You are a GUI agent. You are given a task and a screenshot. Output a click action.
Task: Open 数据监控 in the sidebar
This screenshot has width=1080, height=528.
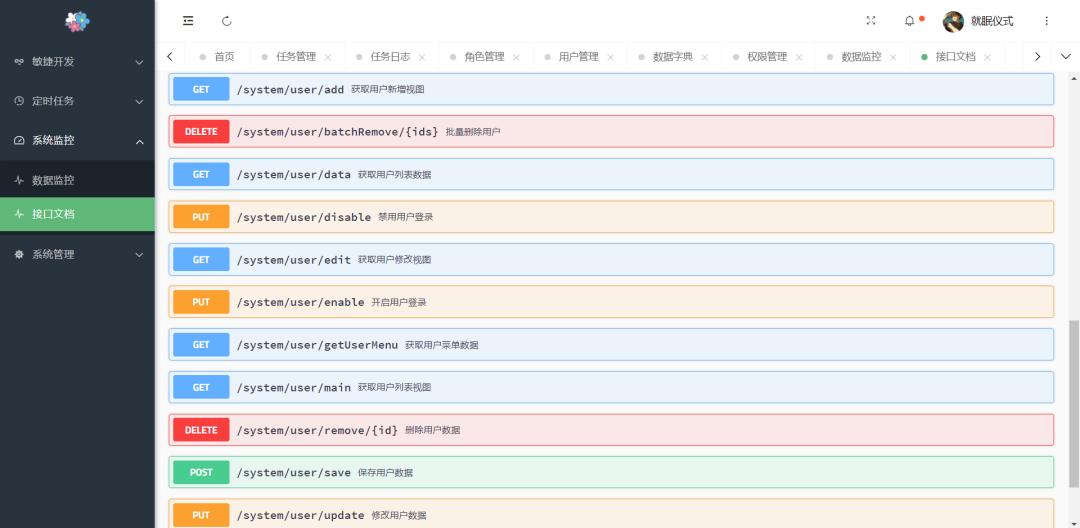coord(53,180)
